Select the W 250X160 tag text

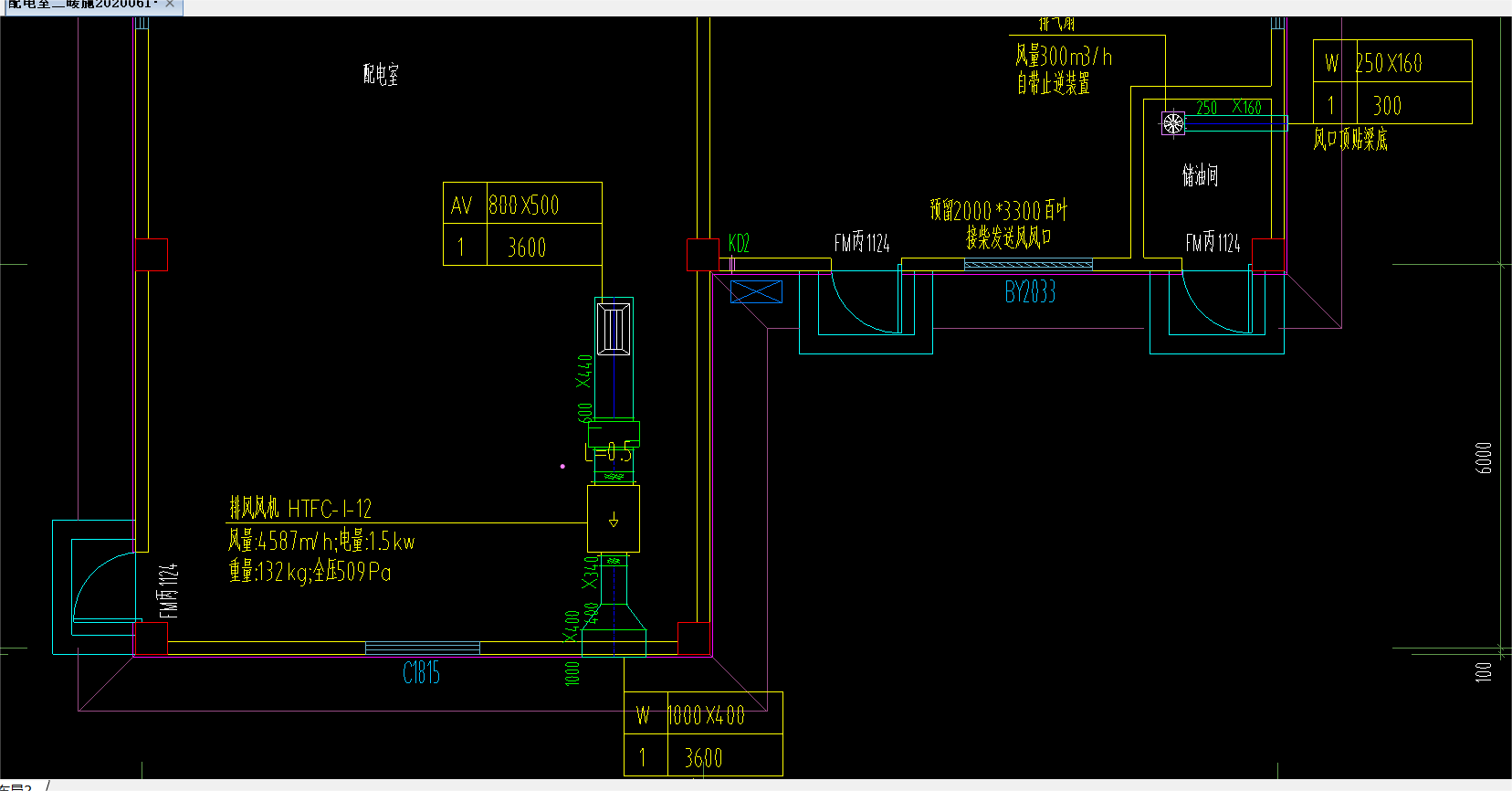coord(1373,63)
